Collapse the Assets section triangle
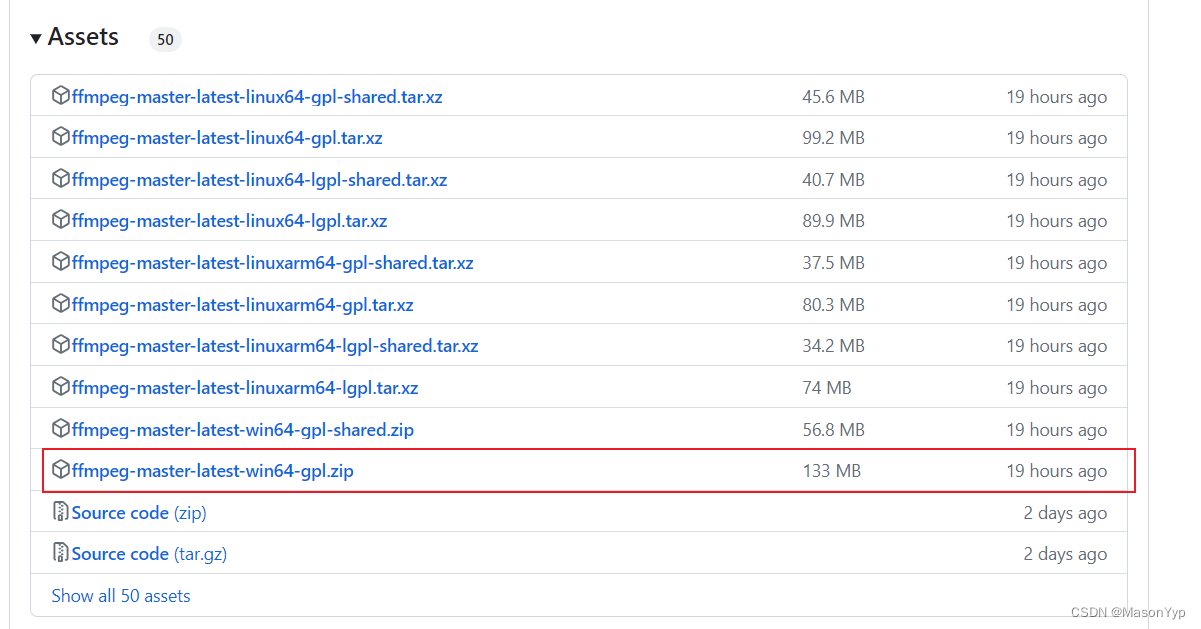This screenshot has height=629, width=1201. 36,38
